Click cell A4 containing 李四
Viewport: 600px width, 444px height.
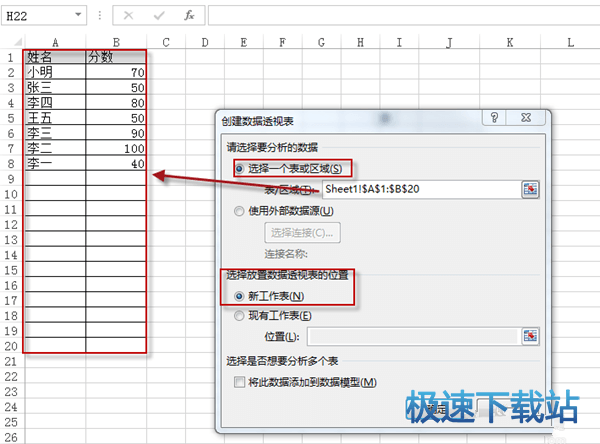(55, 103)
